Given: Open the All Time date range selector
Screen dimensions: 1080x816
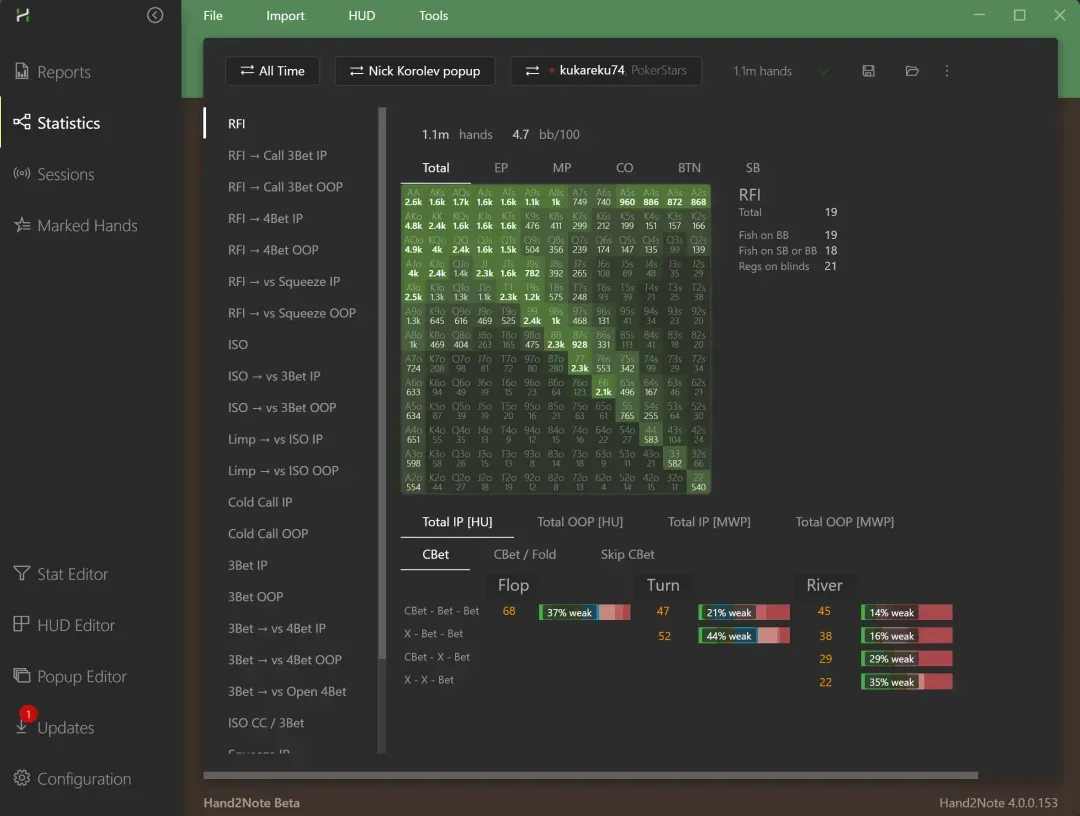Looking at the screenshot, I should 272,71.
